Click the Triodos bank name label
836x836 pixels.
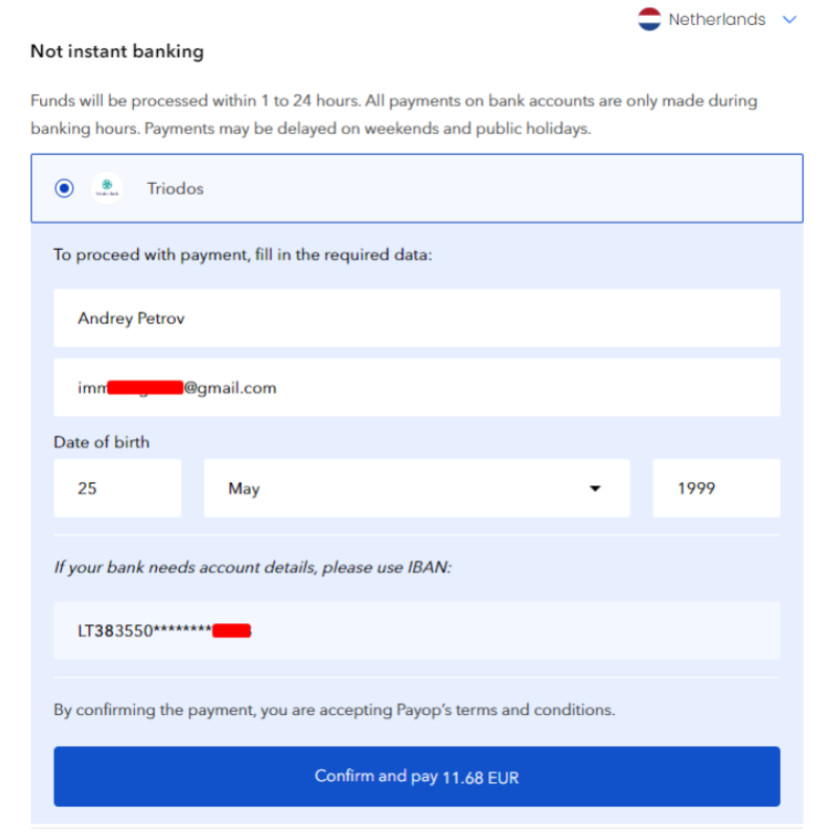pyautogui.click(x=175, y=189)
